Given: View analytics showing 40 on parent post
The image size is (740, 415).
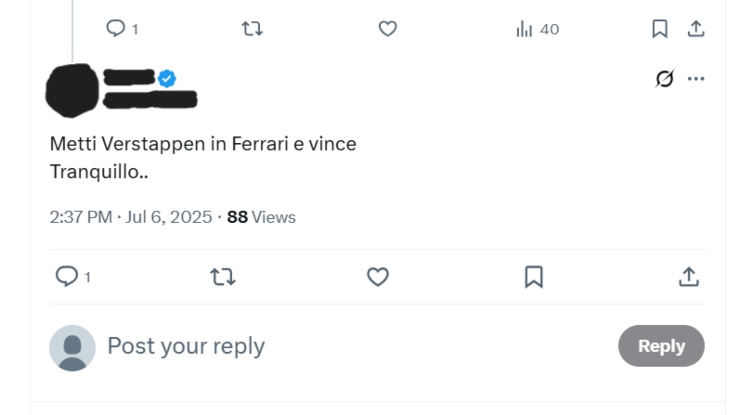Looking at the screenshot, I should pos(537,29).
